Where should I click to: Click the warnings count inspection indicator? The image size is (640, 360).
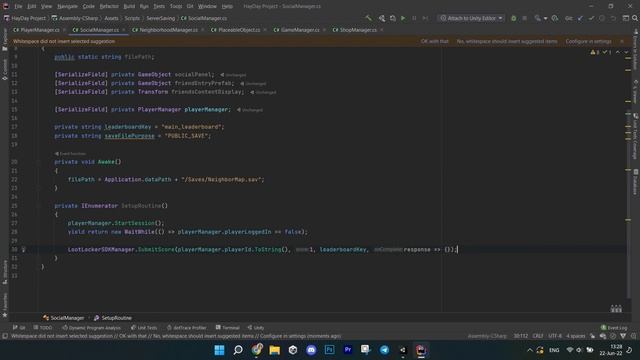(x=595, y=52)
